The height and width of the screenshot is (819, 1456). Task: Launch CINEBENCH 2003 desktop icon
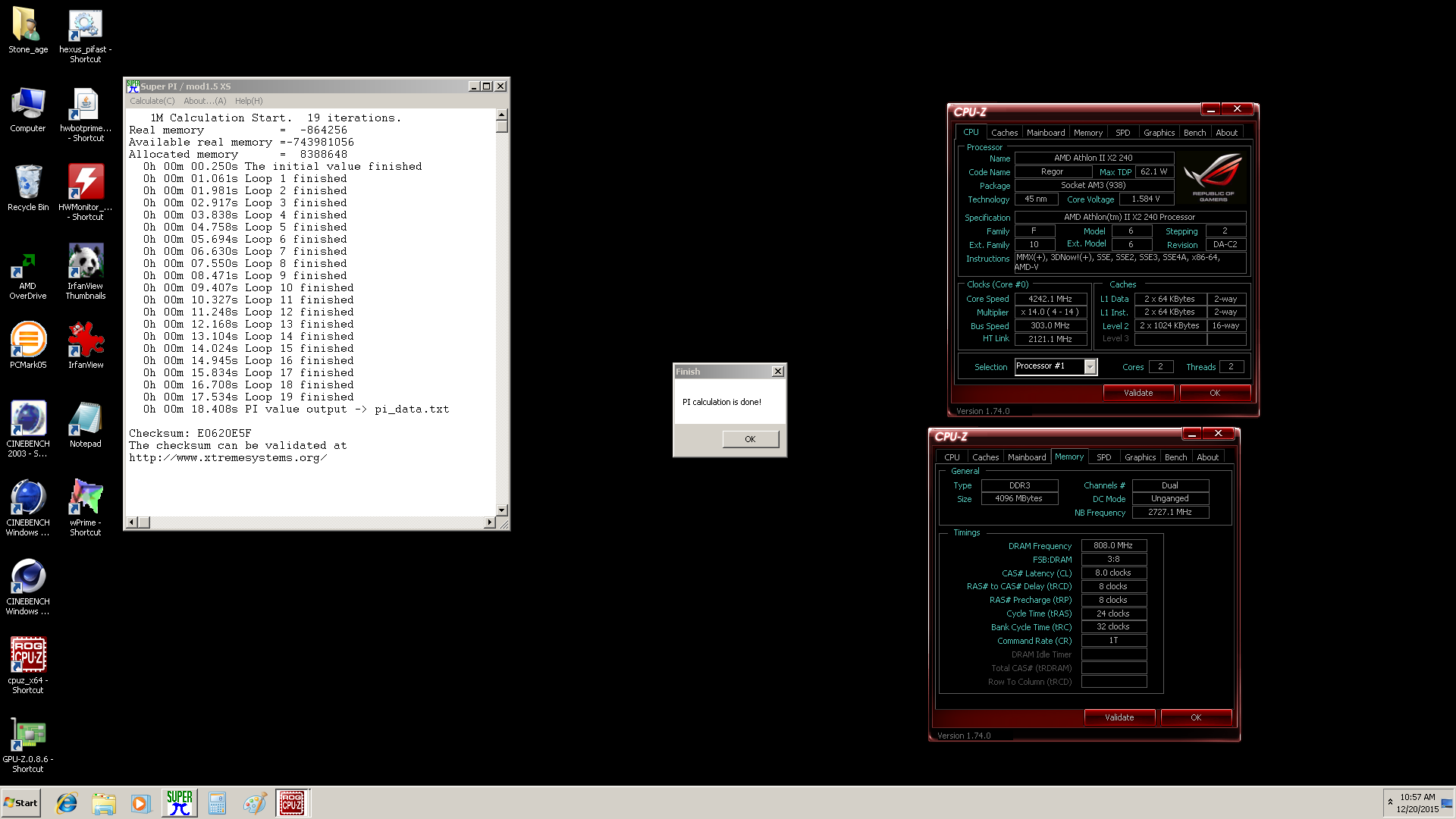[x=28, y=429]
